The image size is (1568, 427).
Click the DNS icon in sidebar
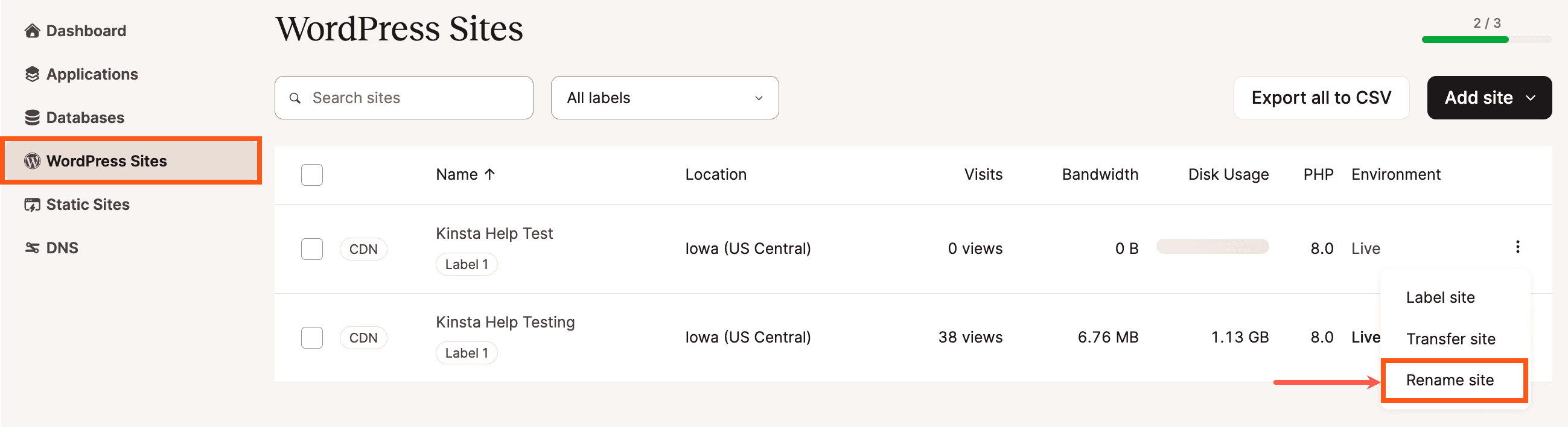(x=32, y=247)
